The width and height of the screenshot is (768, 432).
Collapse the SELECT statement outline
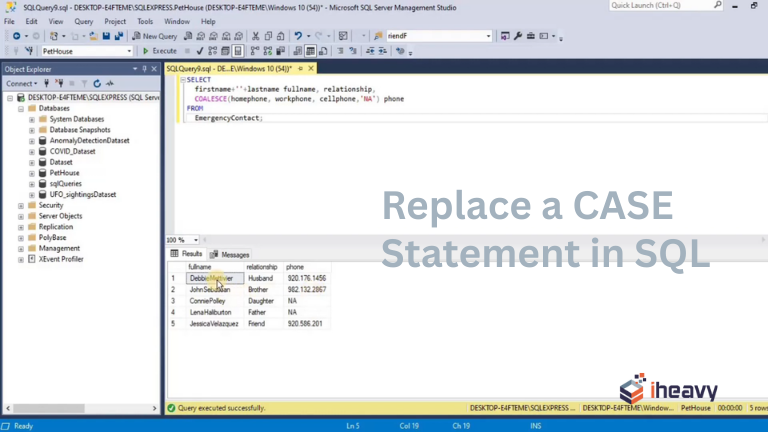point(183,79)
